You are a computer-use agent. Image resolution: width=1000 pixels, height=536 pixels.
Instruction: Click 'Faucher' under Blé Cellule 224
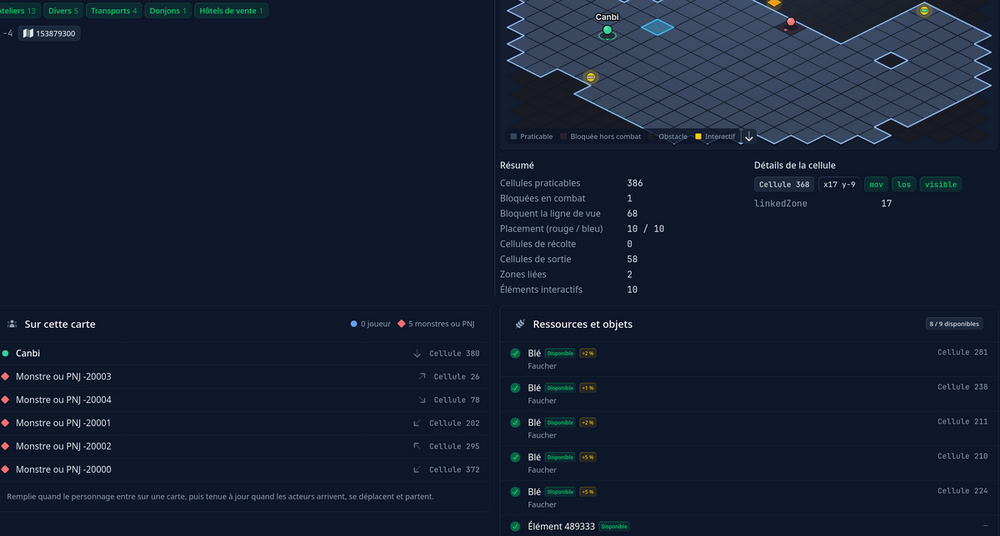(542, 505)
